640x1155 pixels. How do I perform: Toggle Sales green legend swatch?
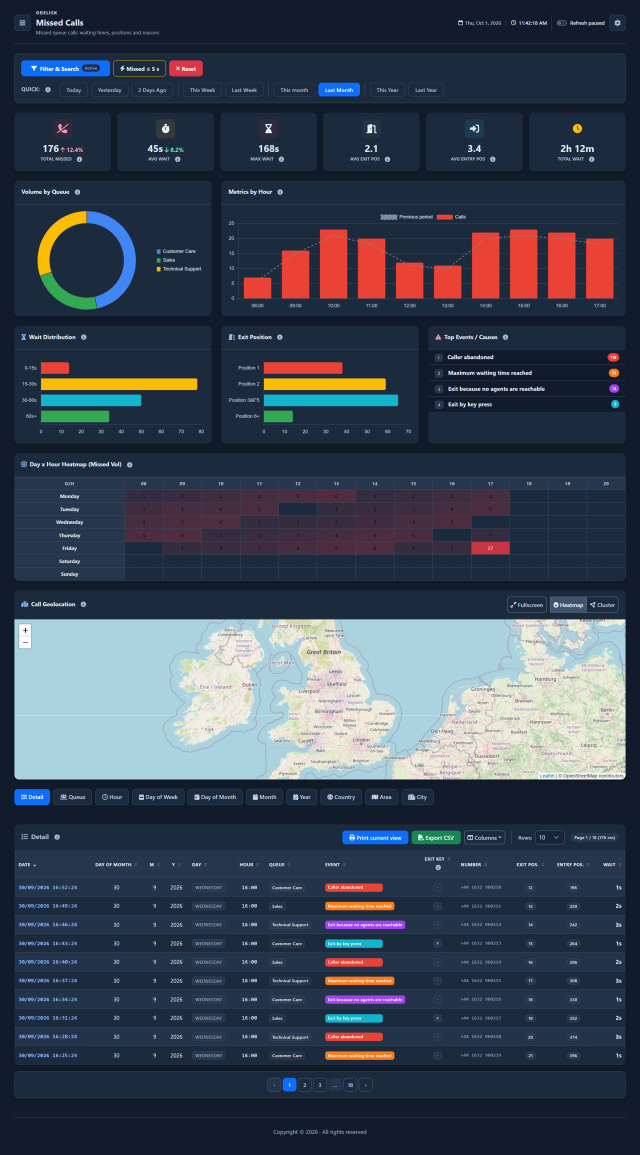(158, 260)
